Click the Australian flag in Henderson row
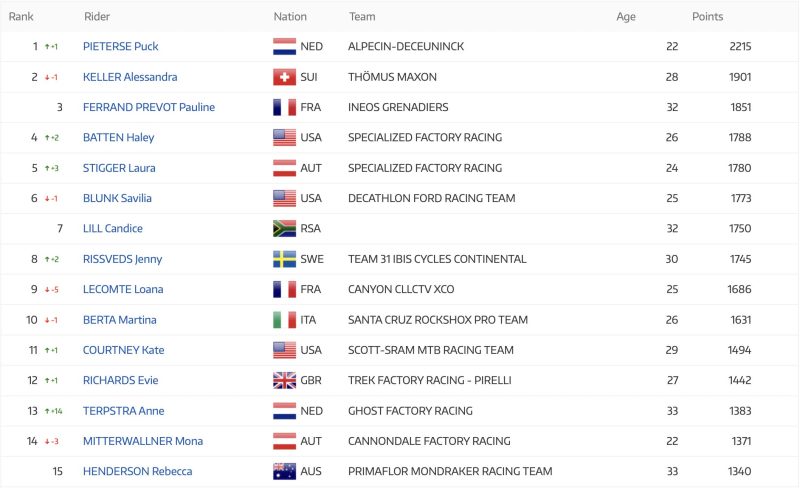The height and width of the screenshot is (488, 800). pyautogui.click(x=284, y=471)
